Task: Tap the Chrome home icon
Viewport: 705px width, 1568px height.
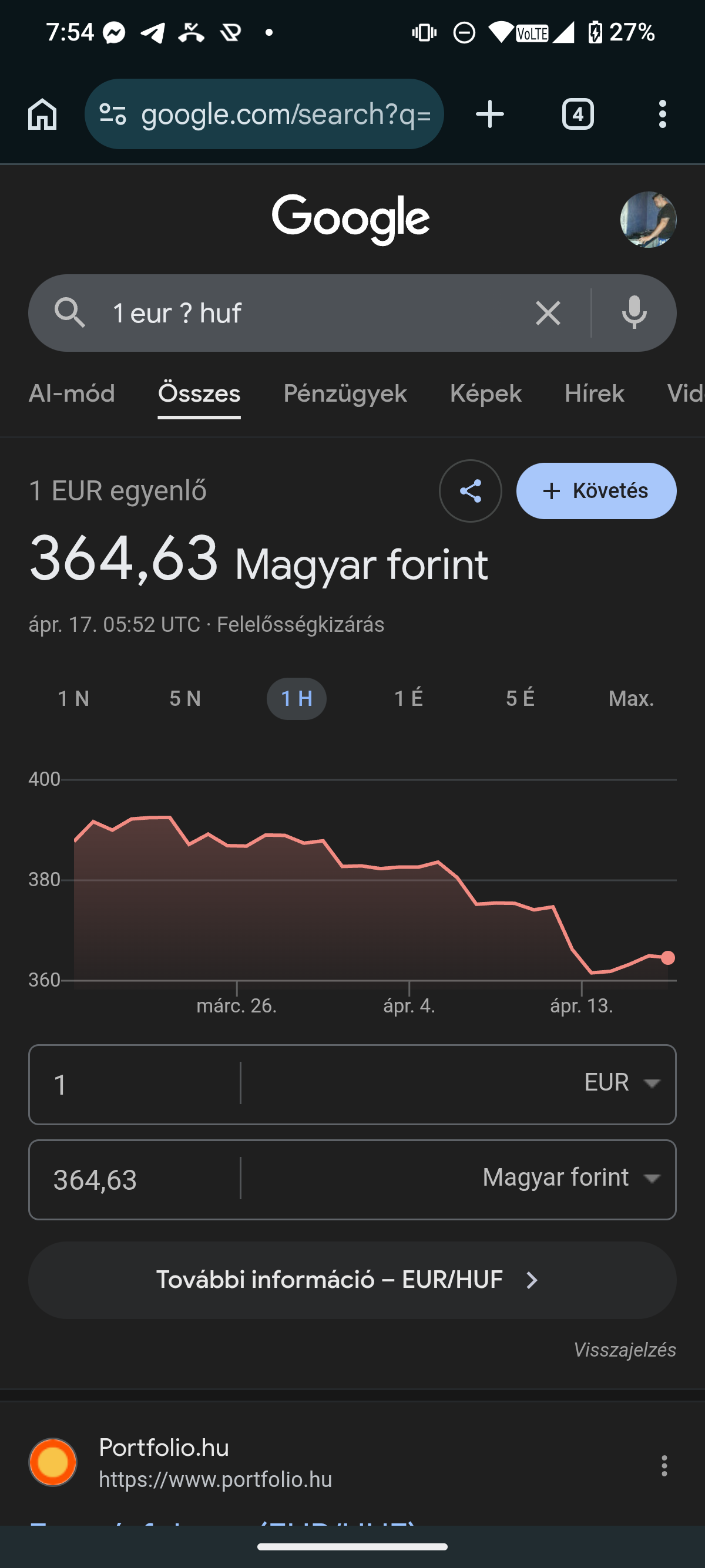Action: pyautogui.click(x=43, y=115)
